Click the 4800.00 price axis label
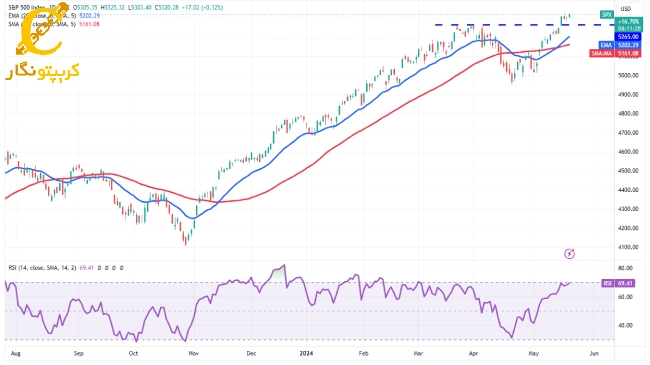Viewport: 650px width, 365px height. (628, 114)
